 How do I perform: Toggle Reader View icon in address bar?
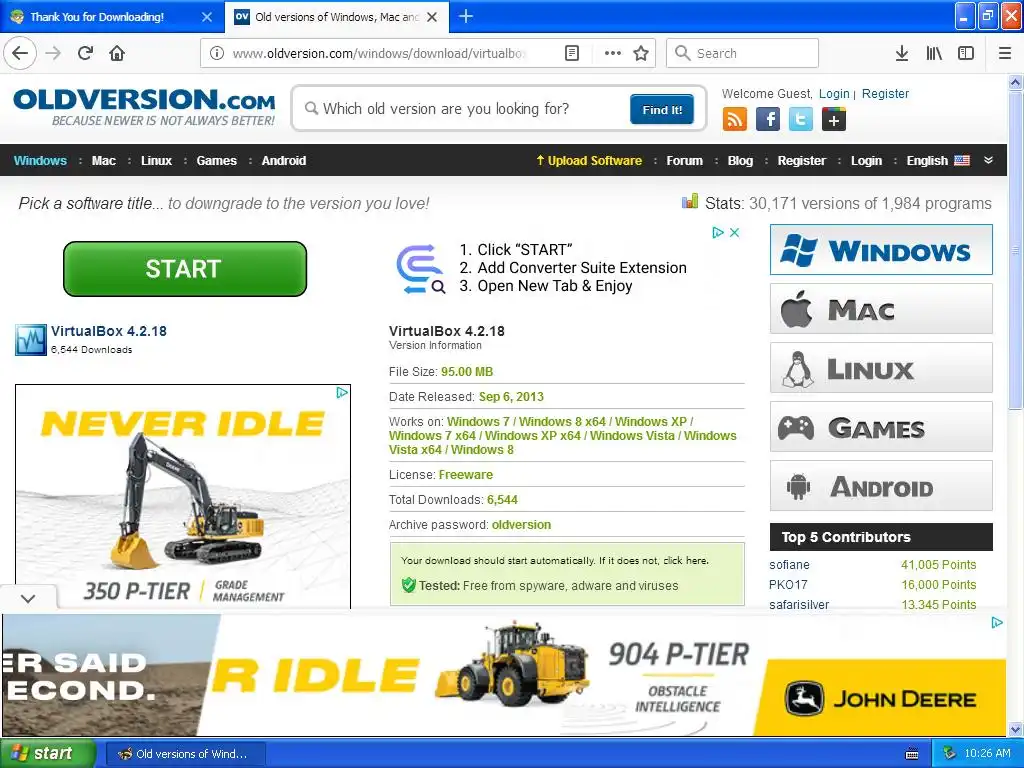tap(571, 53)
